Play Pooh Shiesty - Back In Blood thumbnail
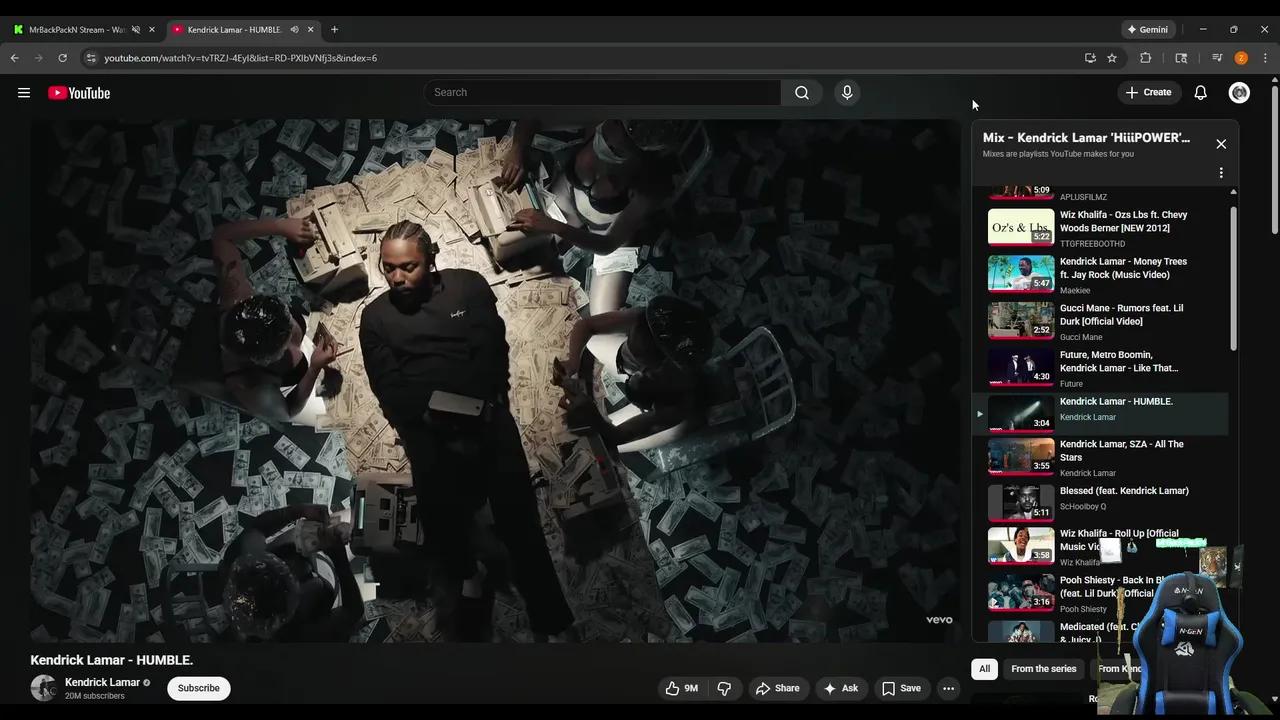 (x=1021, y=591)
